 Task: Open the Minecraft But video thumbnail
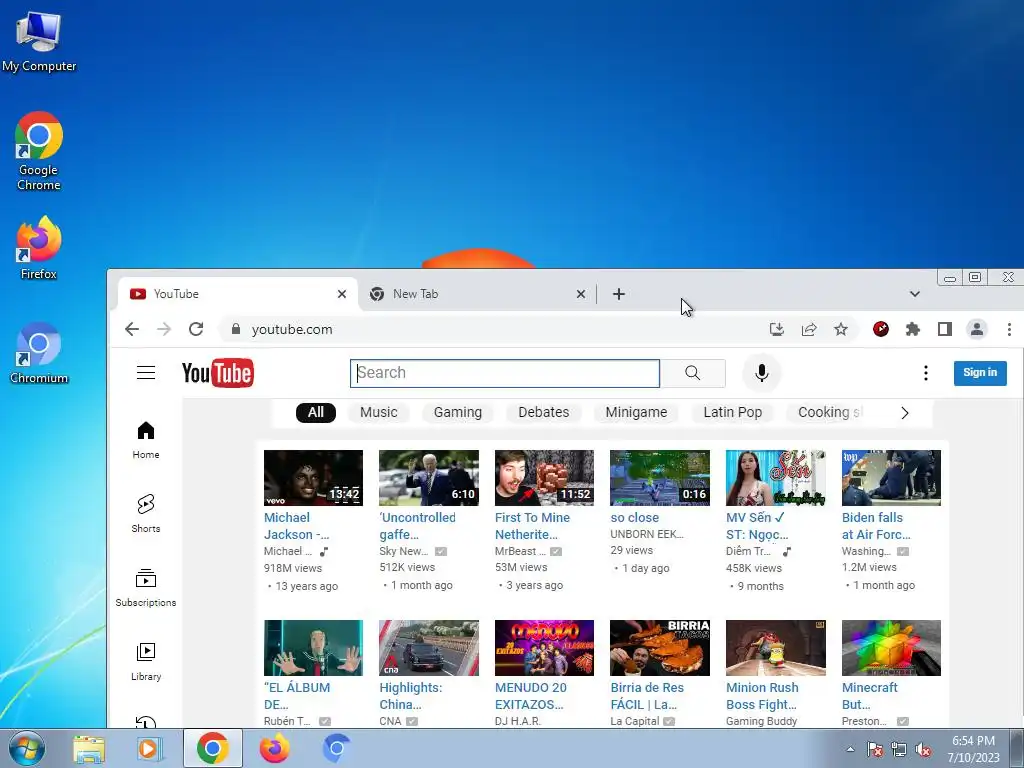[x=891, y=648]
